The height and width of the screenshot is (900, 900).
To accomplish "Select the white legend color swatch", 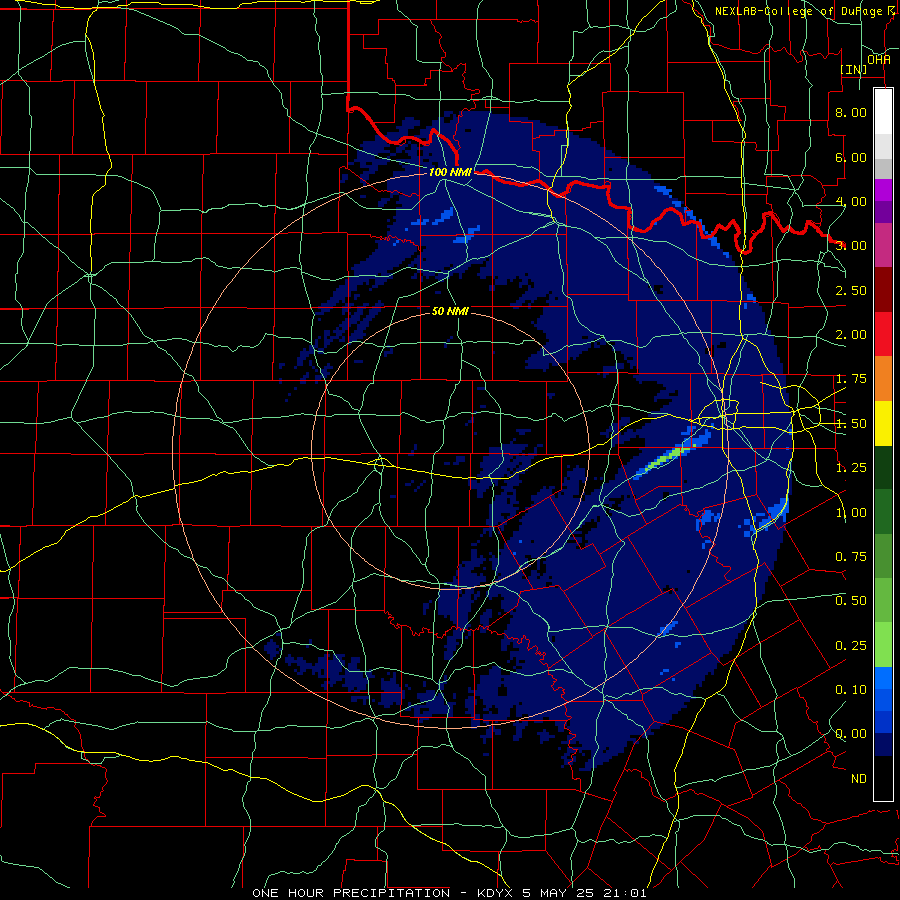I will [883, 111].
